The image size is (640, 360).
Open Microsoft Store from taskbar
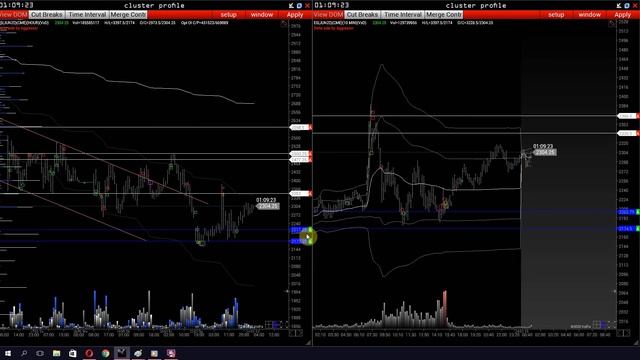73,353
